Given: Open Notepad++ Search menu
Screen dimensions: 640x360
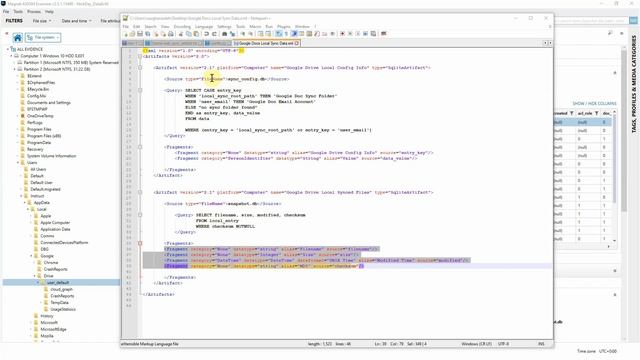Looking at the screenshot, I should [x=150, y=27].
